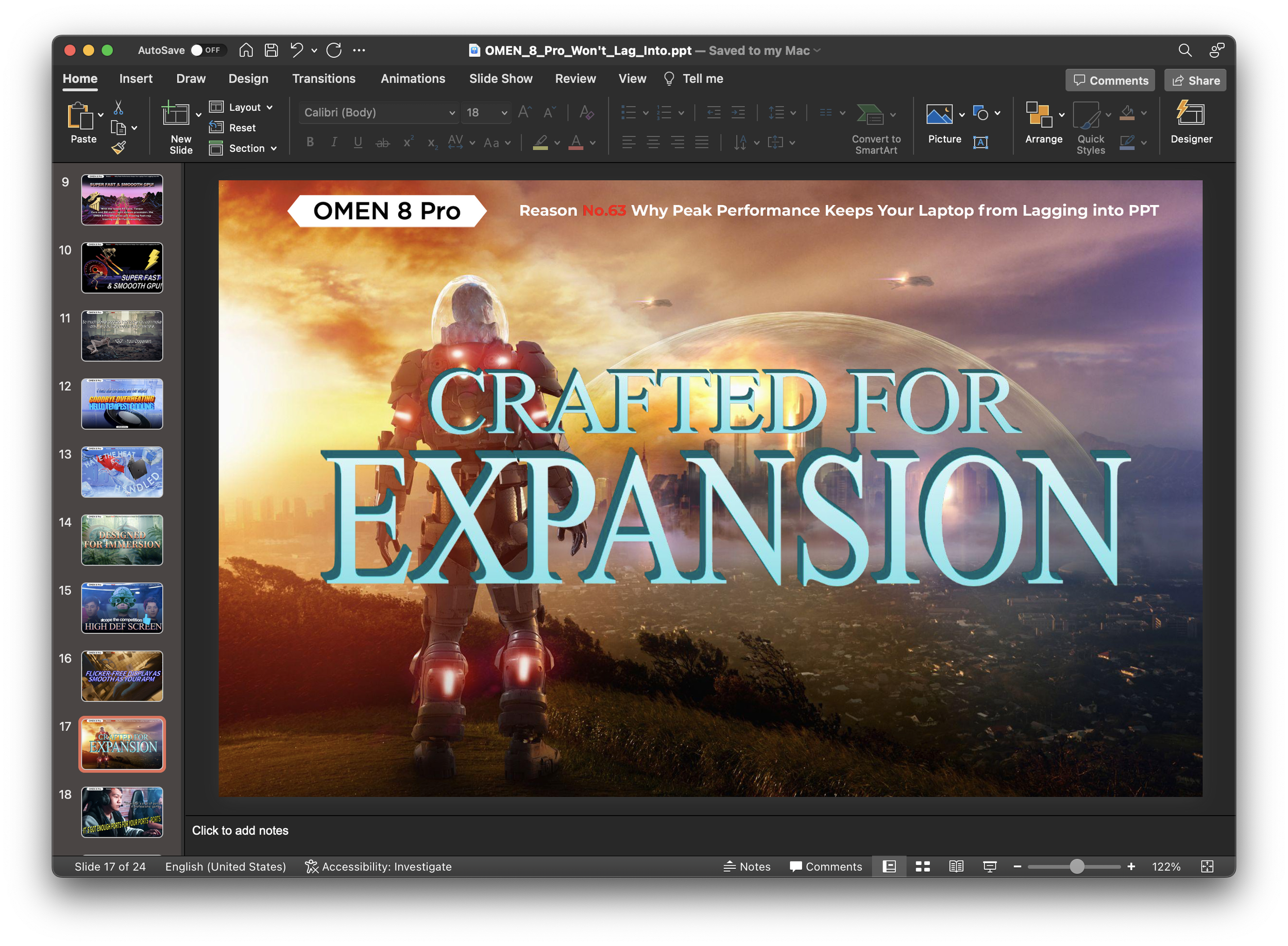The width and height of the screenshot is (1288, 946).
Task: Switch to the Design tab
Action: point(248,78)
